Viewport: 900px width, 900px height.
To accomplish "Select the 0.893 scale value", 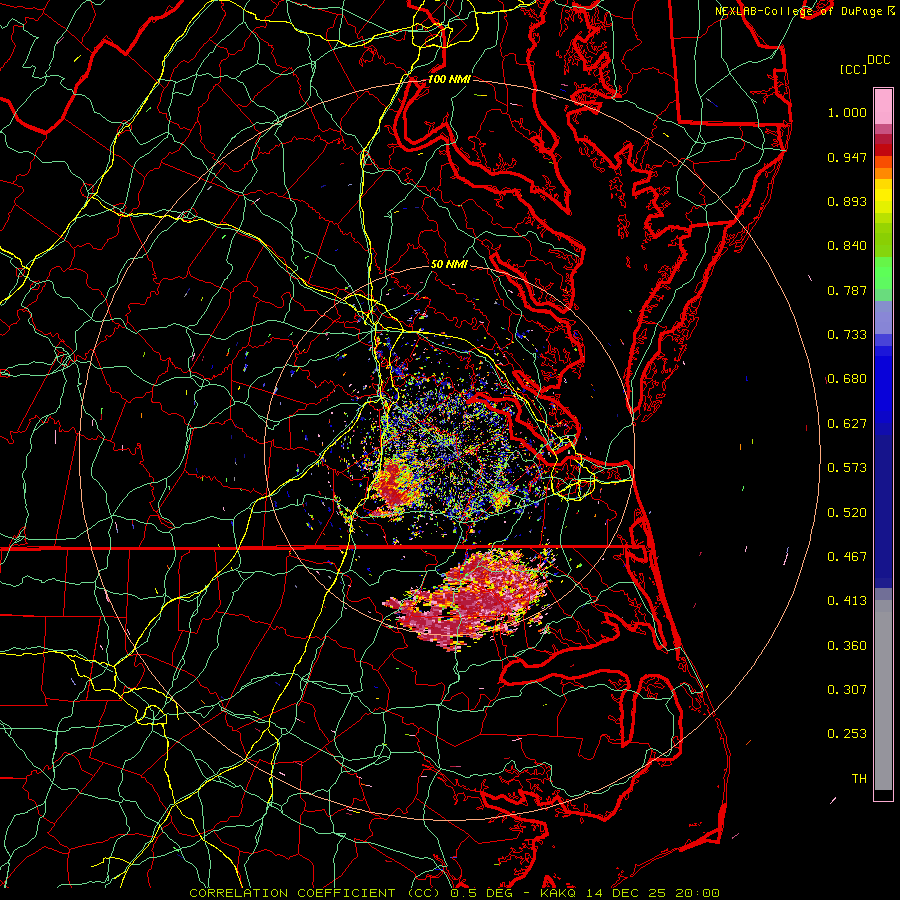I will coord(847,201).
